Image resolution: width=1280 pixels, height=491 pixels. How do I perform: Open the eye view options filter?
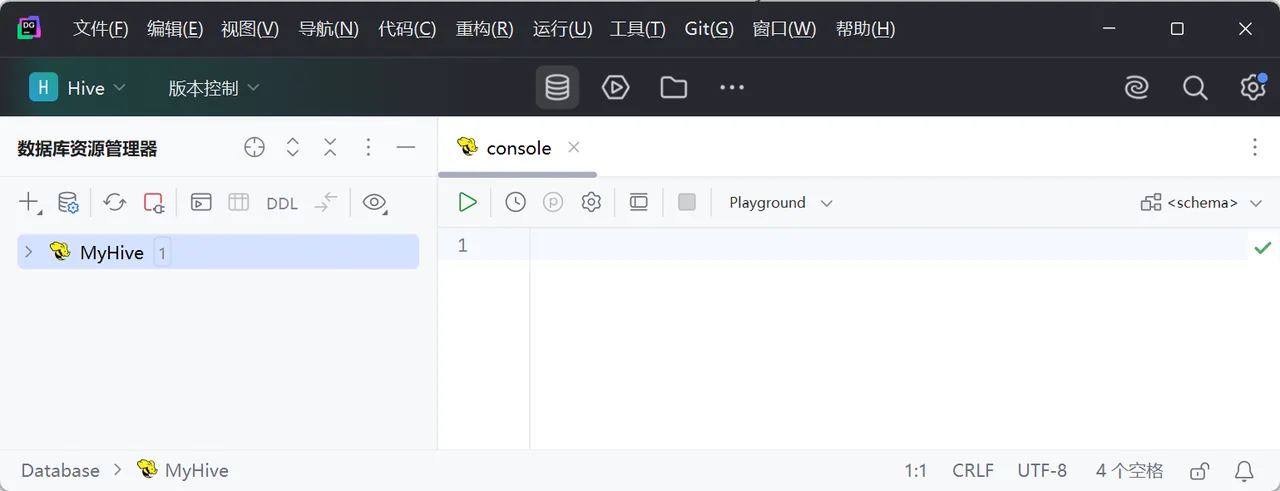pos(375,203)
